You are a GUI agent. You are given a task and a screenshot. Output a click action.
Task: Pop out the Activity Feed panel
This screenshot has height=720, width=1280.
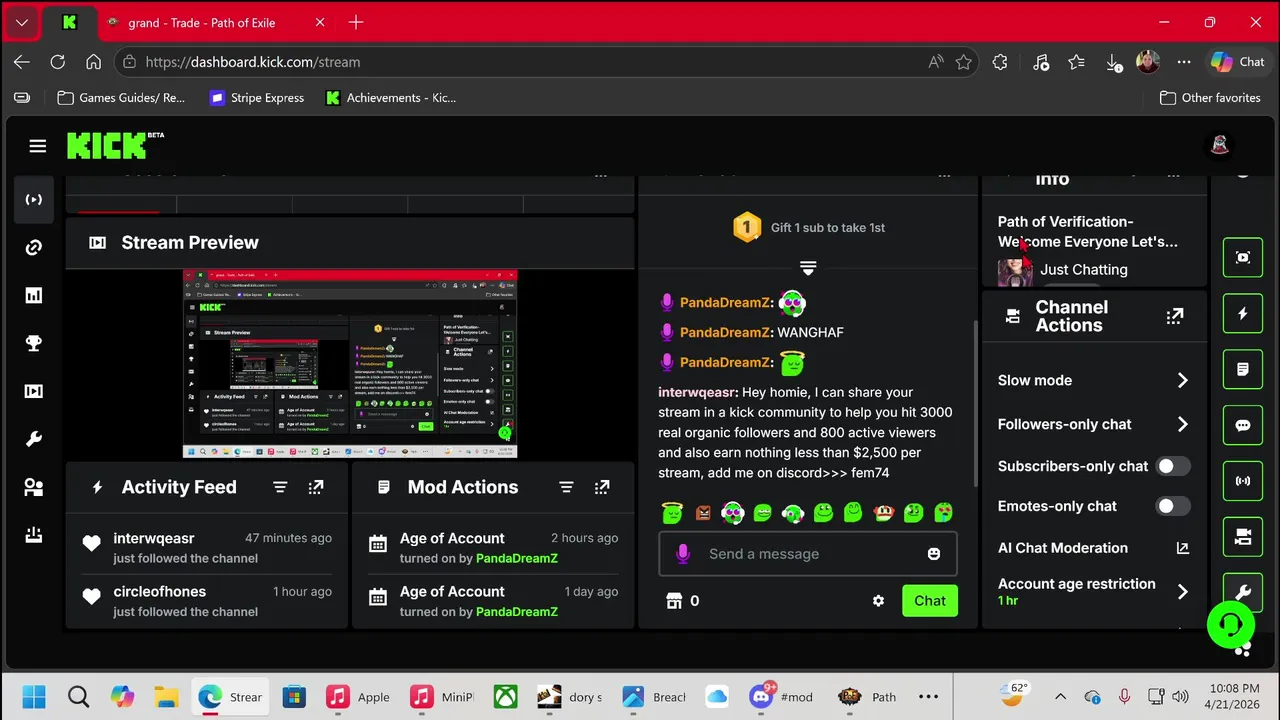pyautogui.click(x=316, y=487)
